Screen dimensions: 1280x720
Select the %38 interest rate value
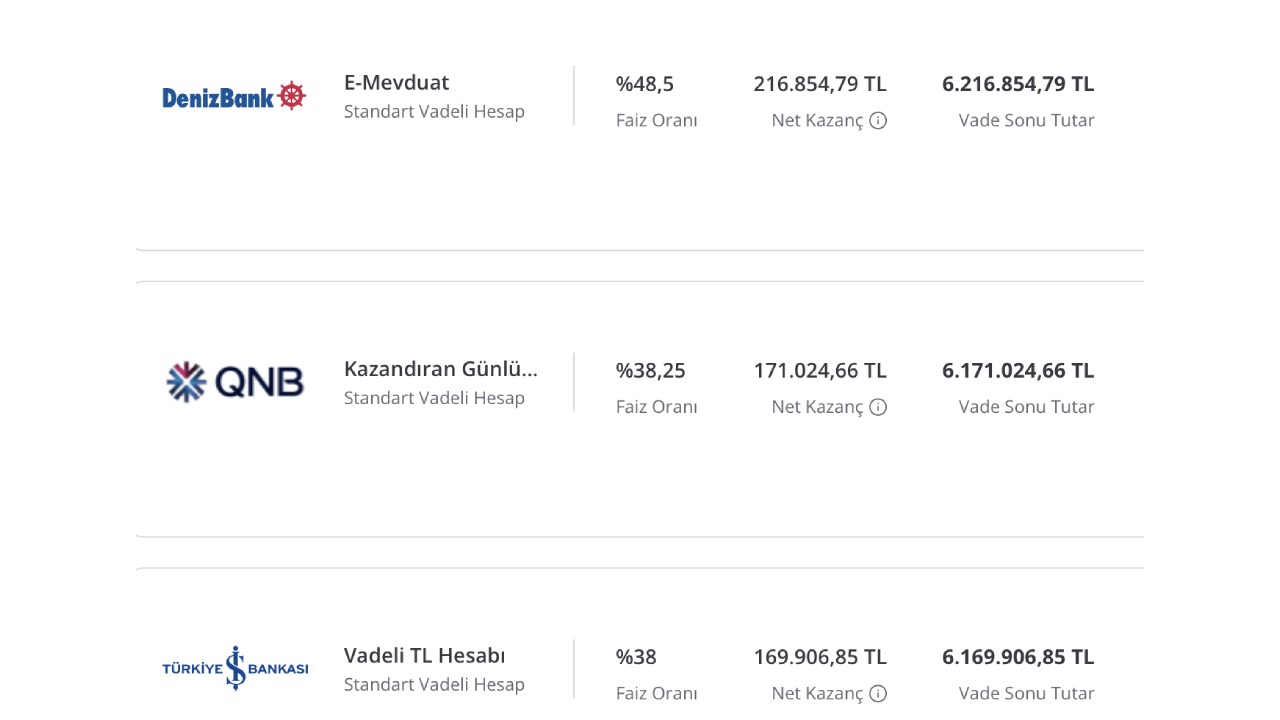636,657
